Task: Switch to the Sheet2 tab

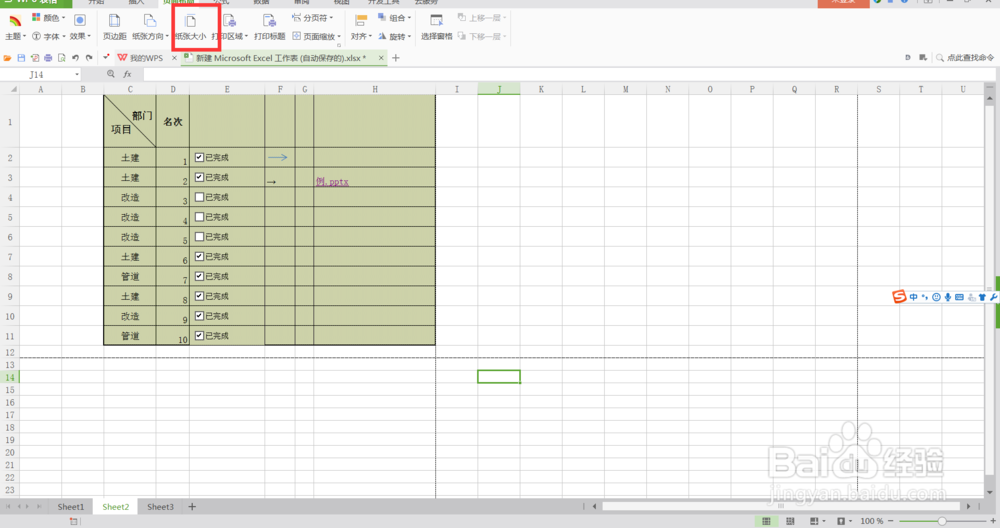Action: point(115,507)
